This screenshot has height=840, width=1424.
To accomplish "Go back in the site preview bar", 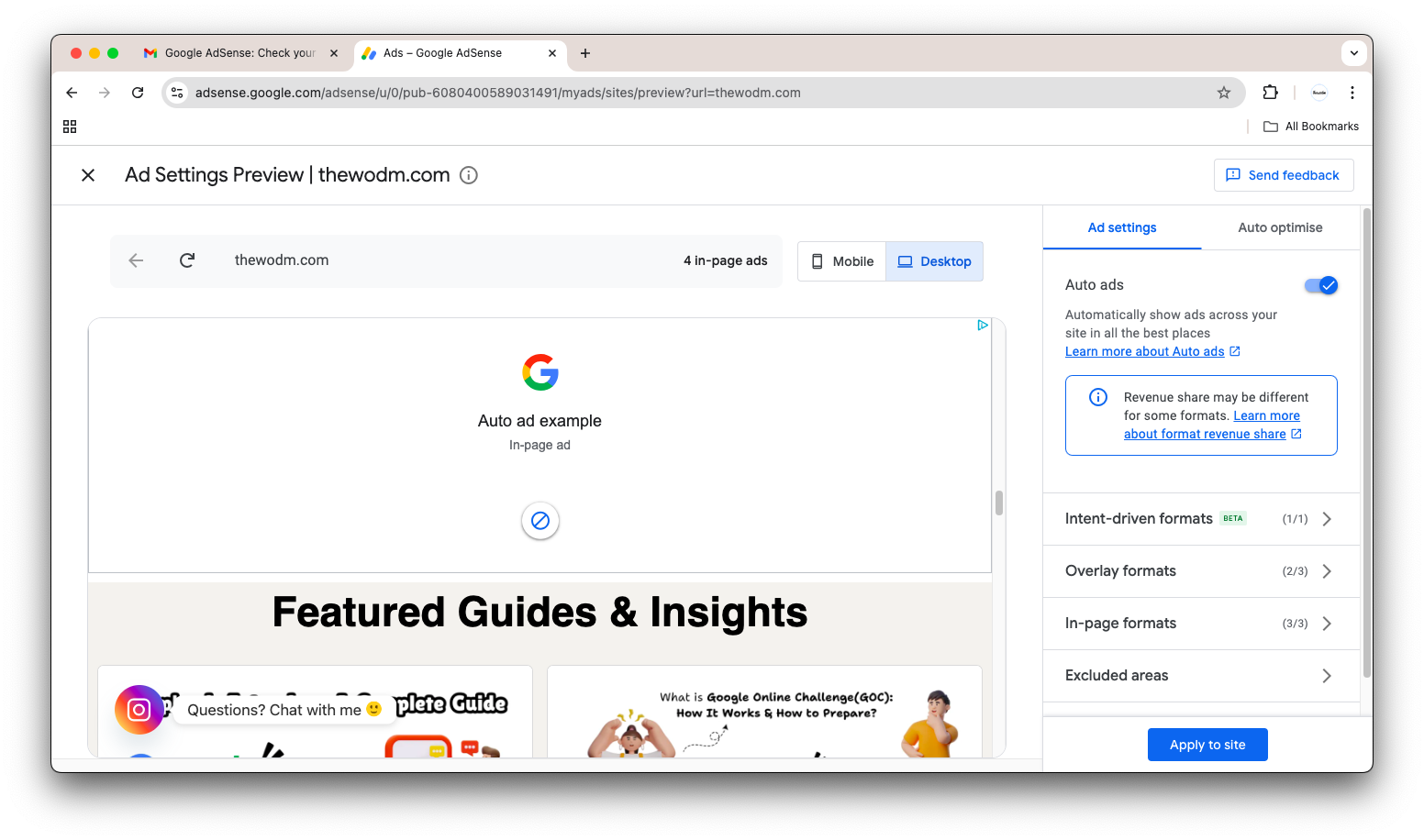I will [x=136, y=260].
